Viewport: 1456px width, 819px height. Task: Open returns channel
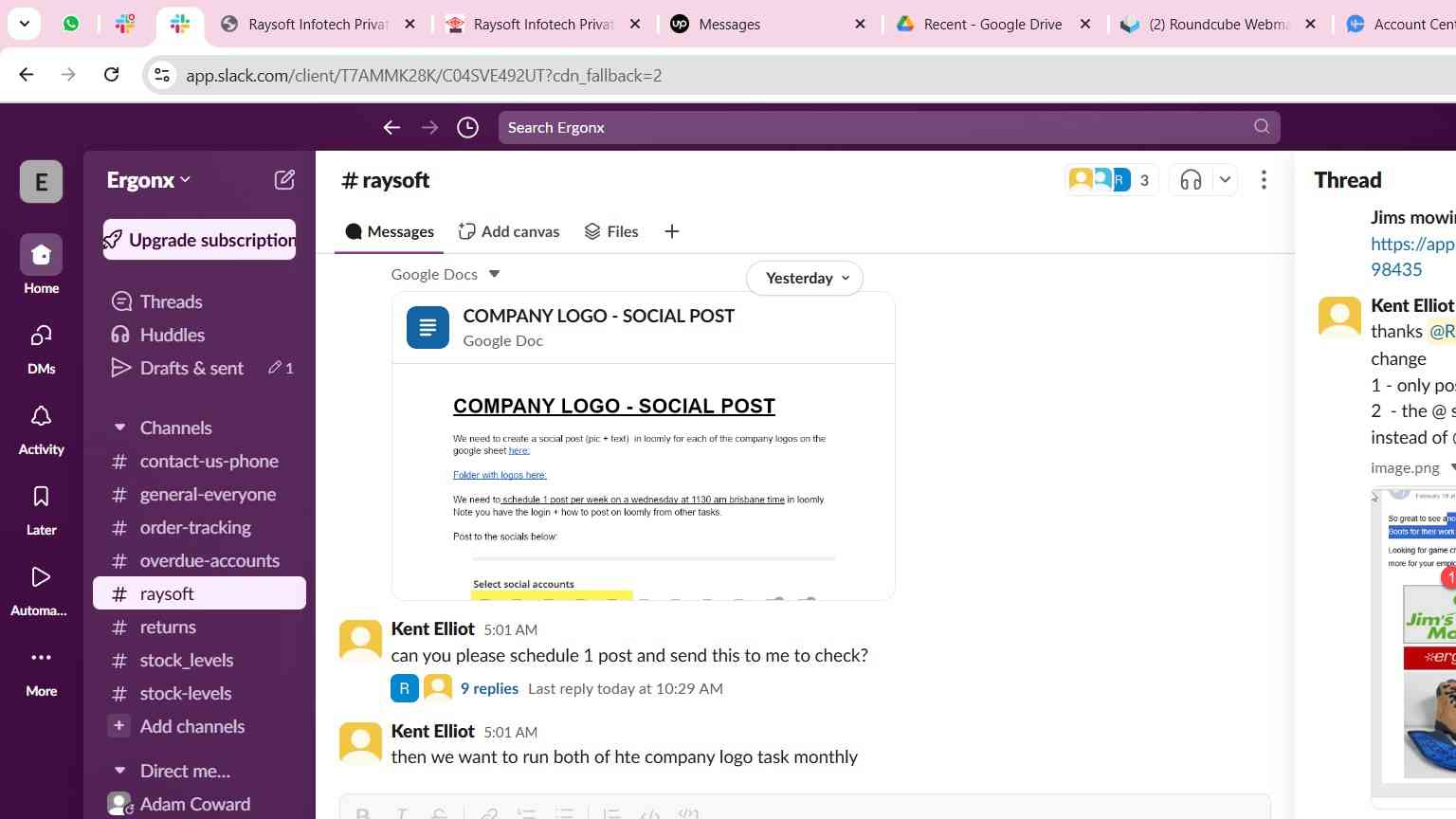pos(199,627)
